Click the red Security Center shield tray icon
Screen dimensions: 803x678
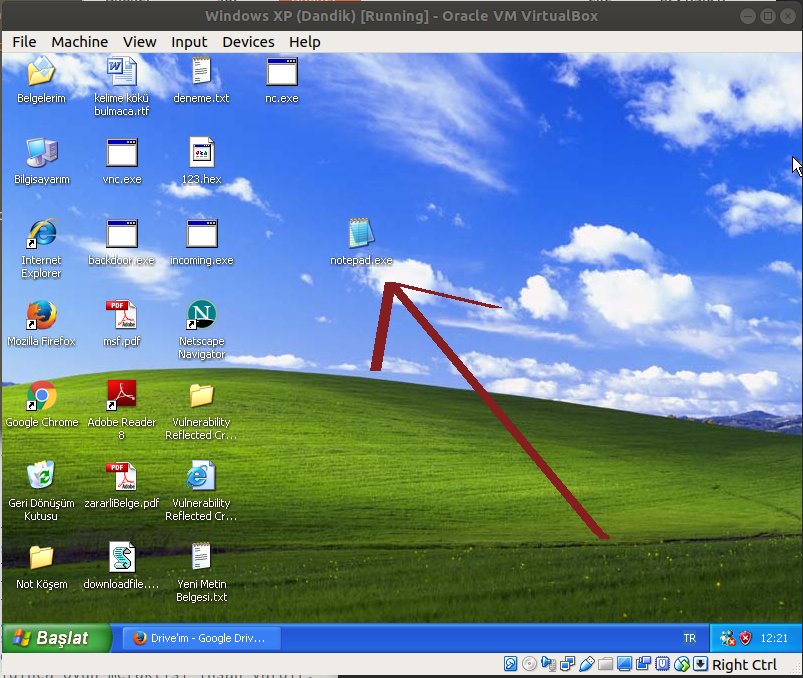coord(746,638)
